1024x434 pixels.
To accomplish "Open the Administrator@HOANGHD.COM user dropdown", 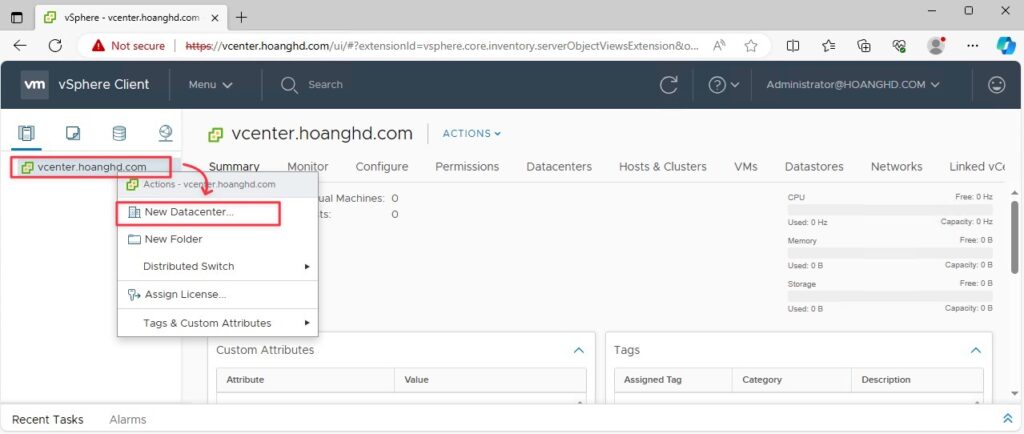I will coord(853,85).
